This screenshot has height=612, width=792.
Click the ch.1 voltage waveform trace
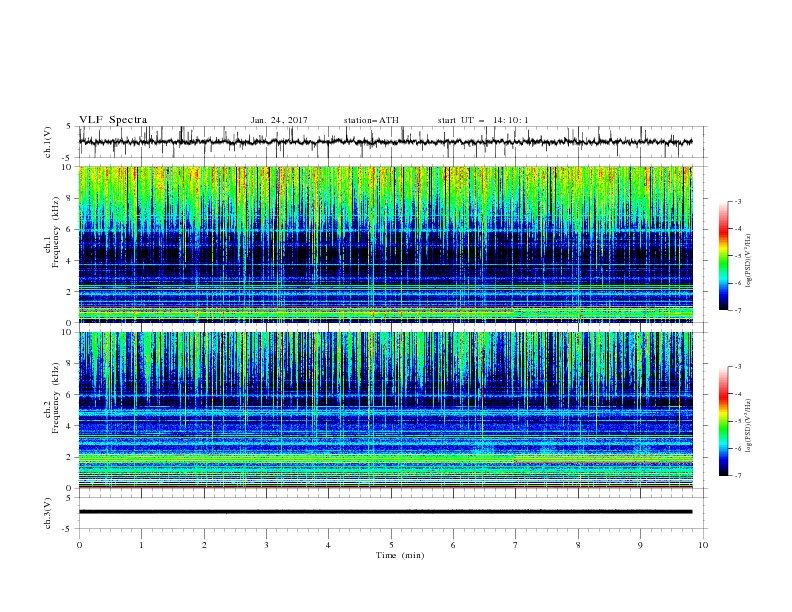pos(385,142)
